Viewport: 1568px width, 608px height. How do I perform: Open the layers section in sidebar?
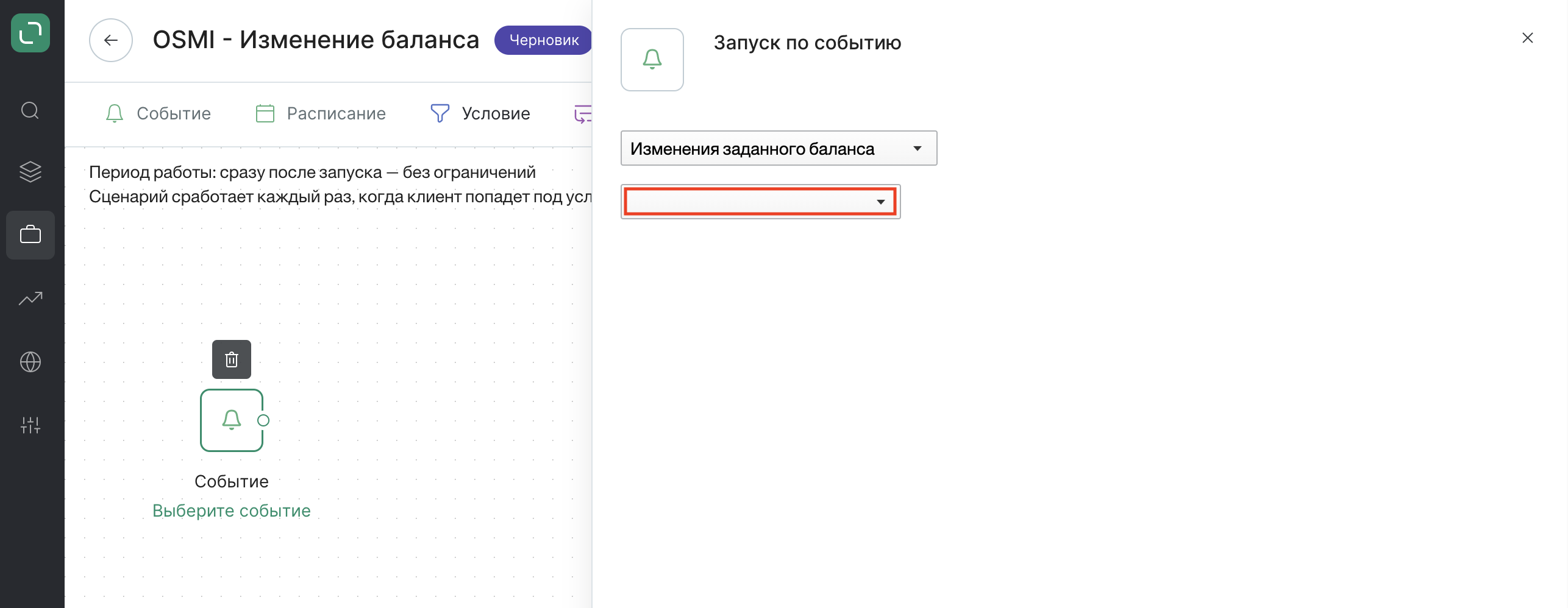(x=30, y=172)
